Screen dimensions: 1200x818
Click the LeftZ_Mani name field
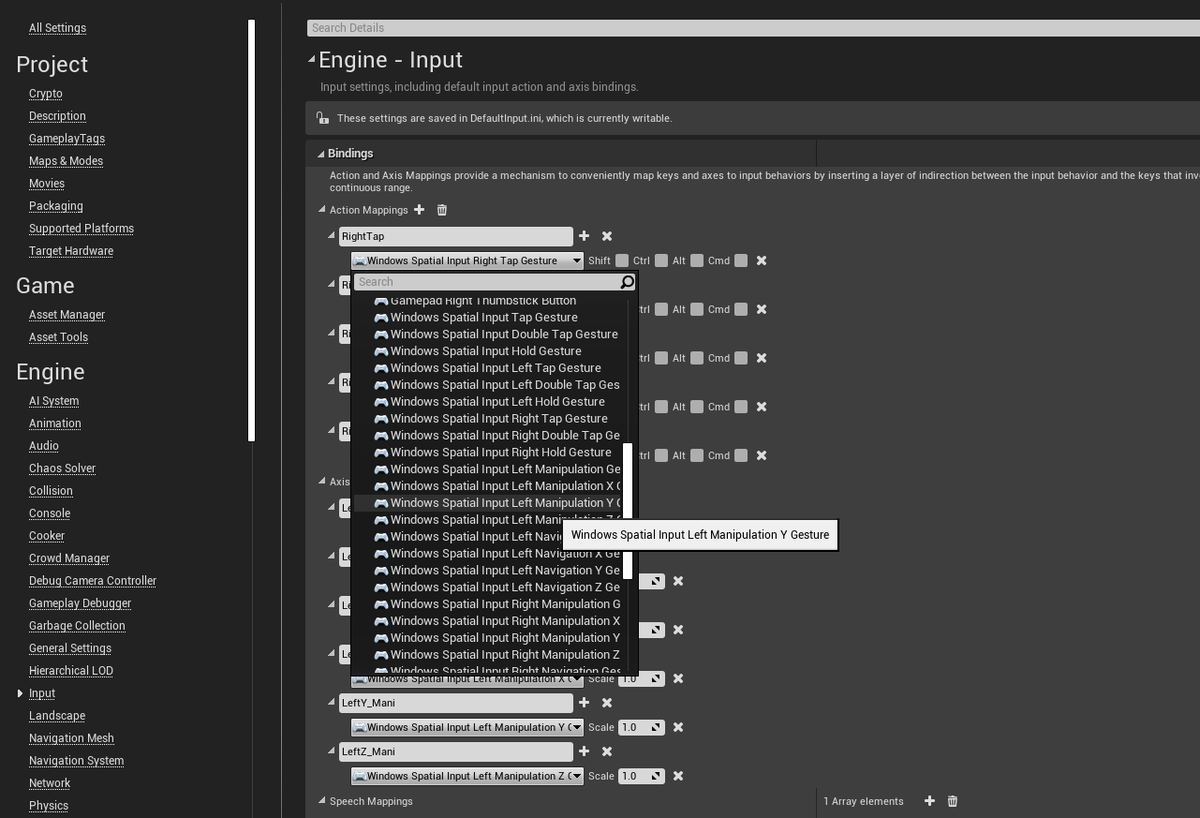click(x=456, y=751)
